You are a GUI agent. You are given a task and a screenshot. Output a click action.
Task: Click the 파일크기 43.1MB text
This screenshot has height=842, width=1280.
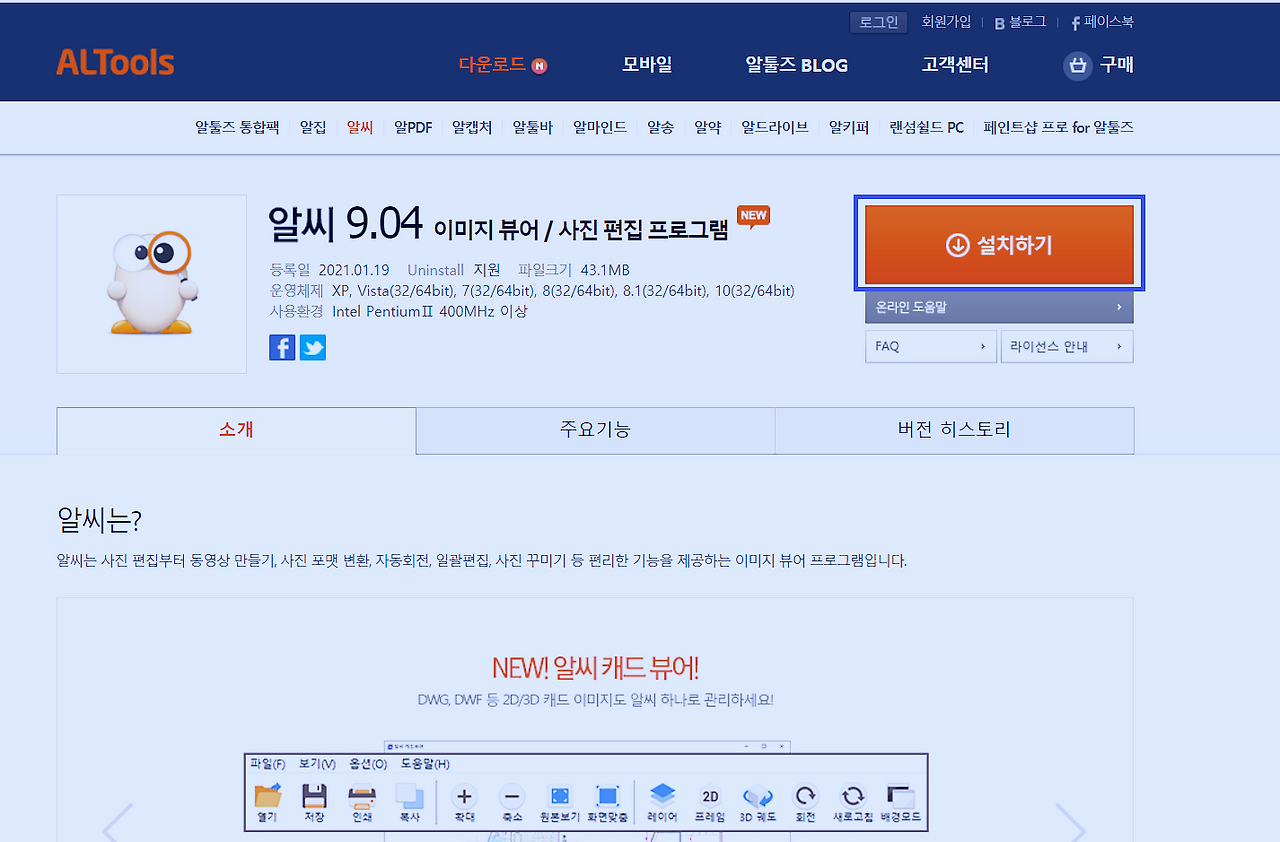click(x=574, y=270)
